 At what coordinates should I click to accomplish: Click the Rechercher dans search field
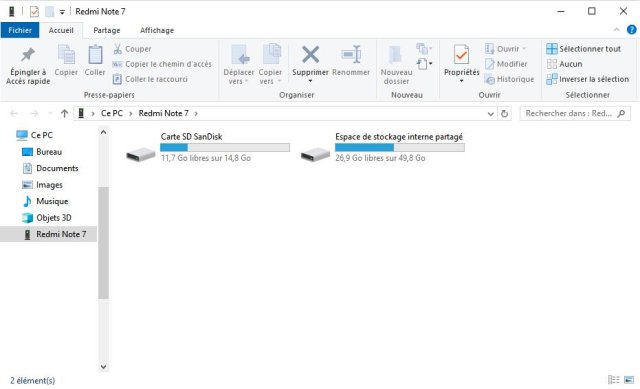(x=575, y=113)
